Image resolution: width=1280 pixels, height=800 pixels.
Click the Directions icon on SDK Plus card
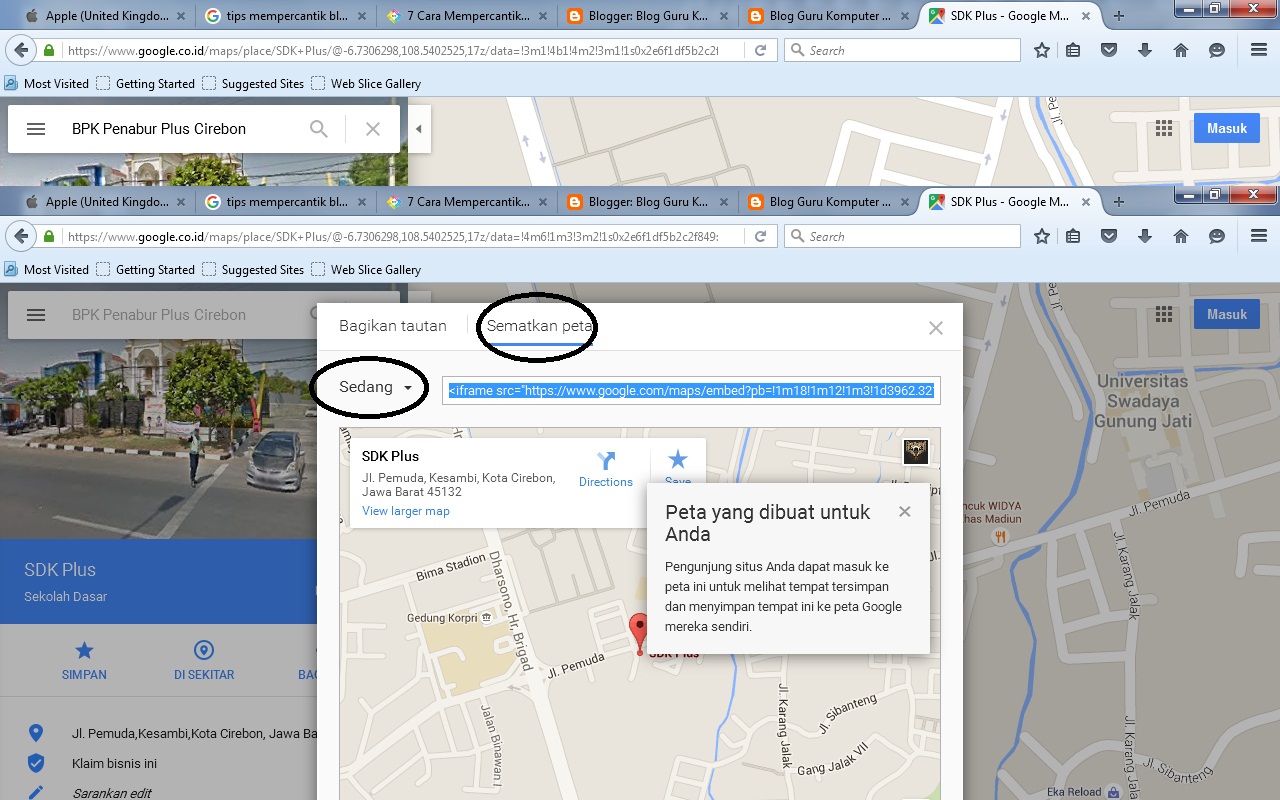pos(606,461)
